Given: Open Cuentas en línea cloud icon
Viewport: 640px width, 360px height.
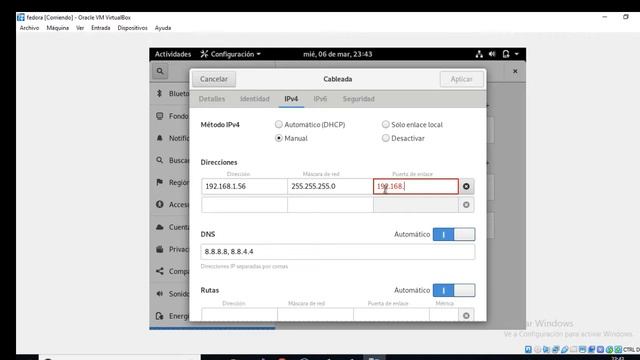Looking at the screenshot, I should 160,227.
